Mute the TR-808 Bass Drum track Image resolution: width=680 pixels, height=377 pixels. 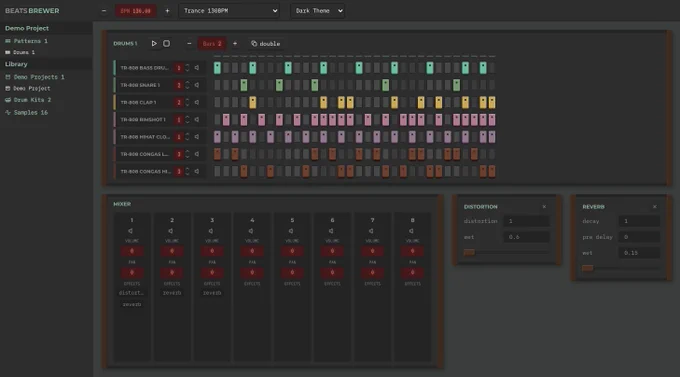pyautogui.click(x=197, y=68)
